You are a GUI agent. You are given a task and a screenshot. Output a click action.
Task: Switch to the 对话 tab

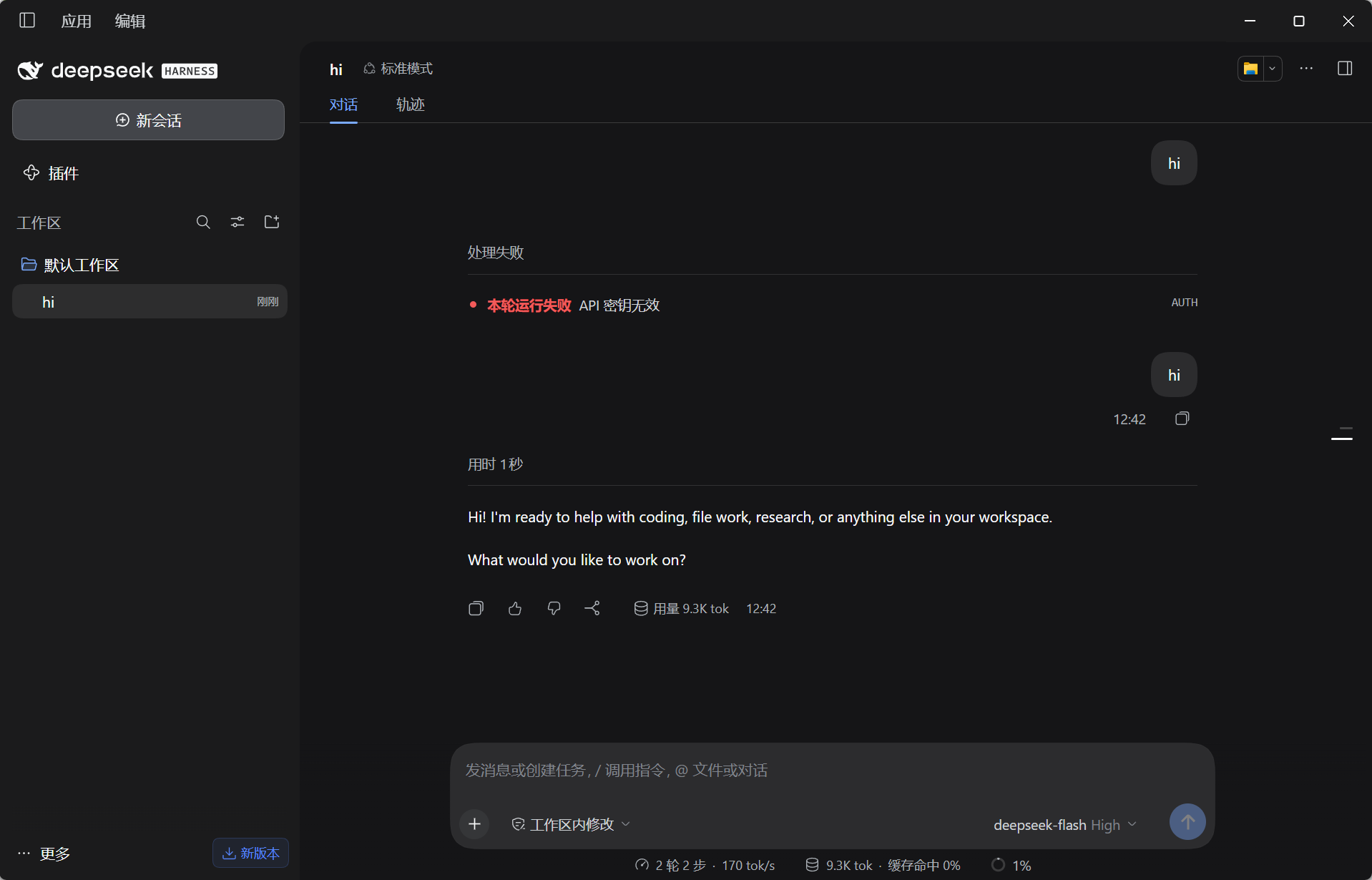[343, 104]
